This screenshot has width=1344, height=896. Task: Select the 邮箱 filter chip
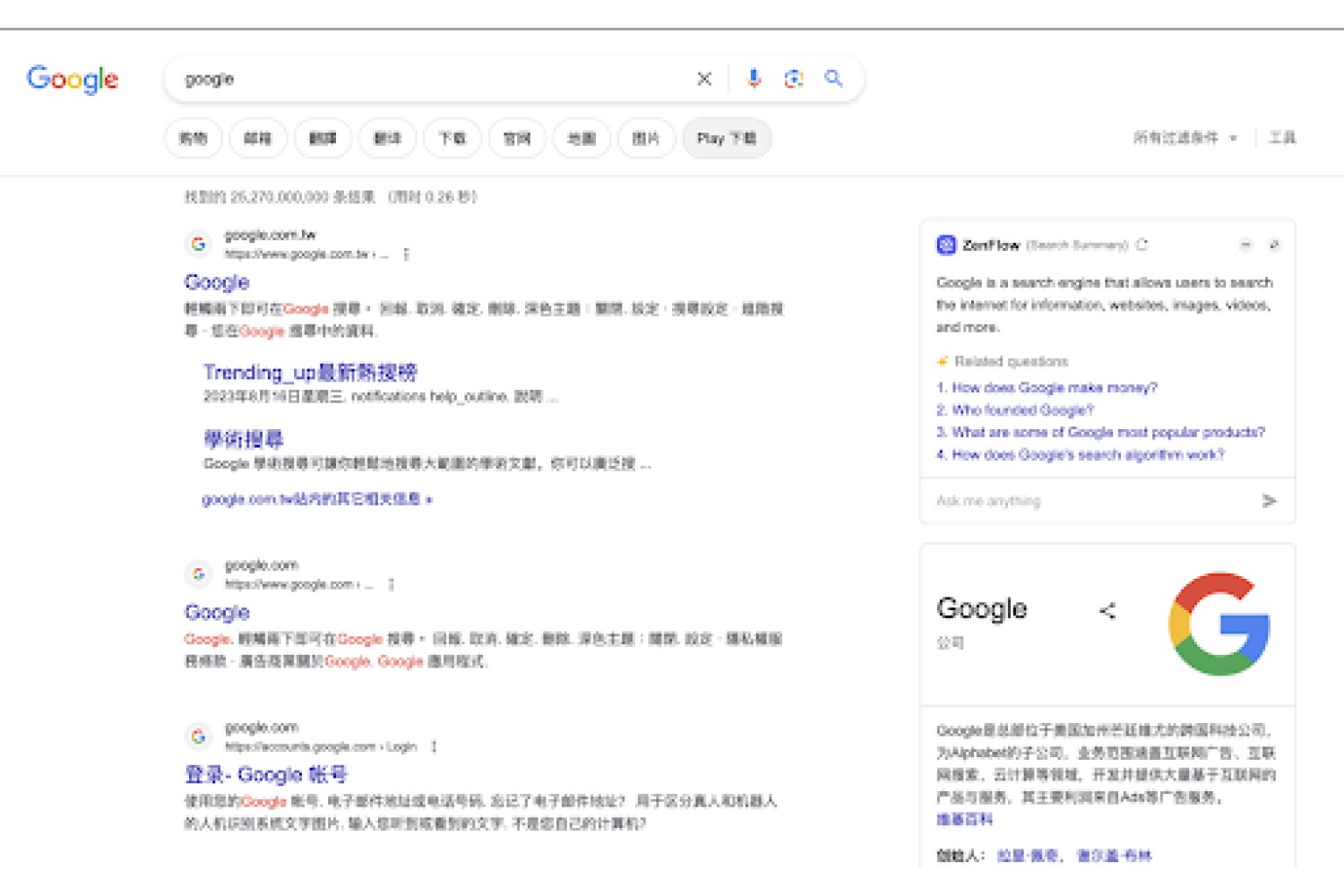(x=258, y=138)
